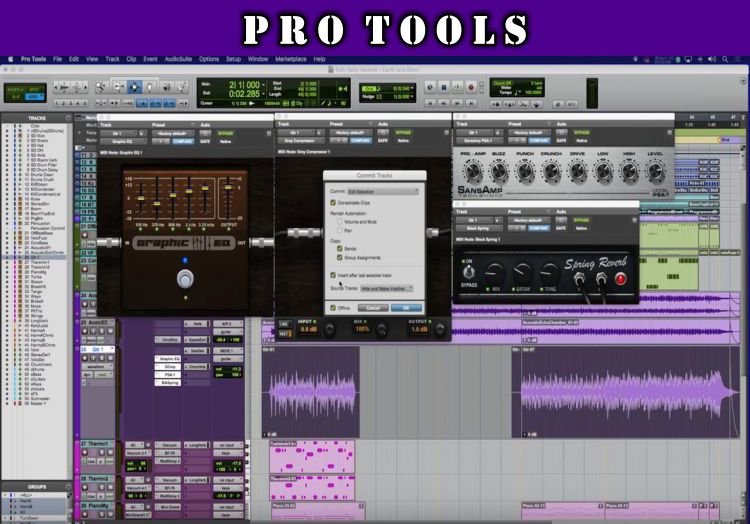Screen dimensions: 750x524
Task: Open the Commit Edit Selection dropdown
Action: coord(383,191)
